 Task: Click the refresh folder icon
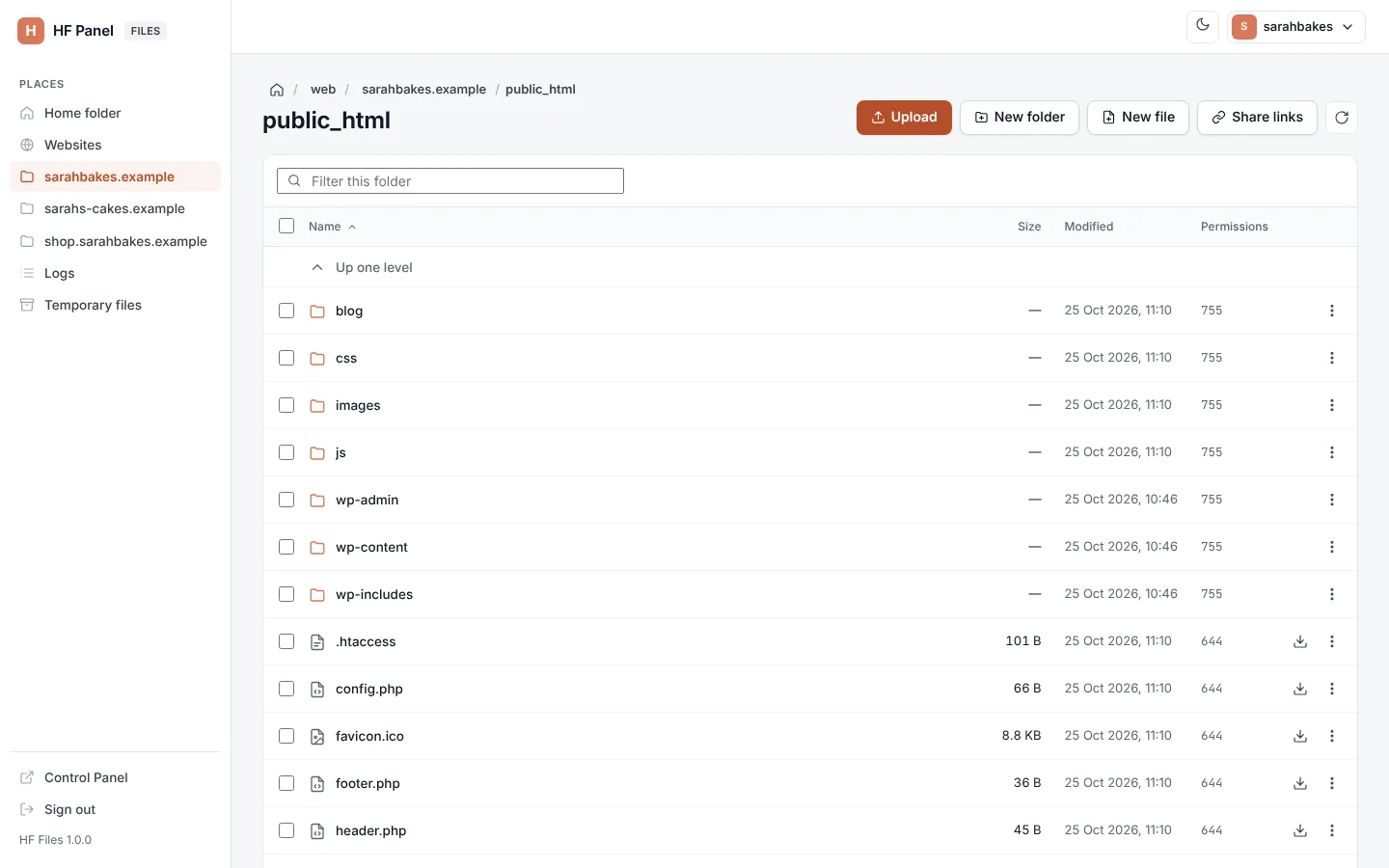[x=1342, y=118]
